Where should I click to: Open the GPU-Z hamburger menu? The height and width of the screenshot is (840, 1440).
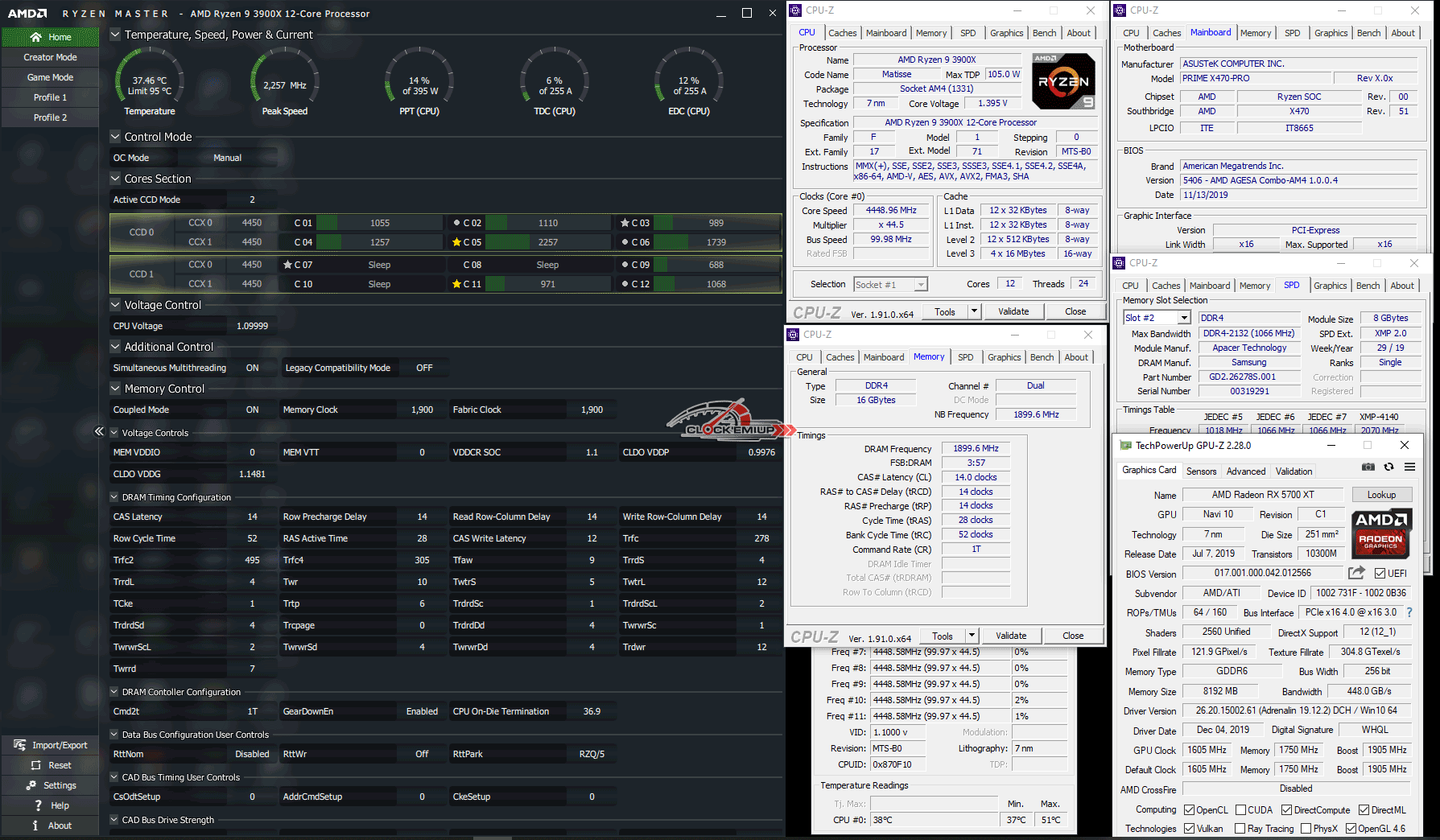1409,467
